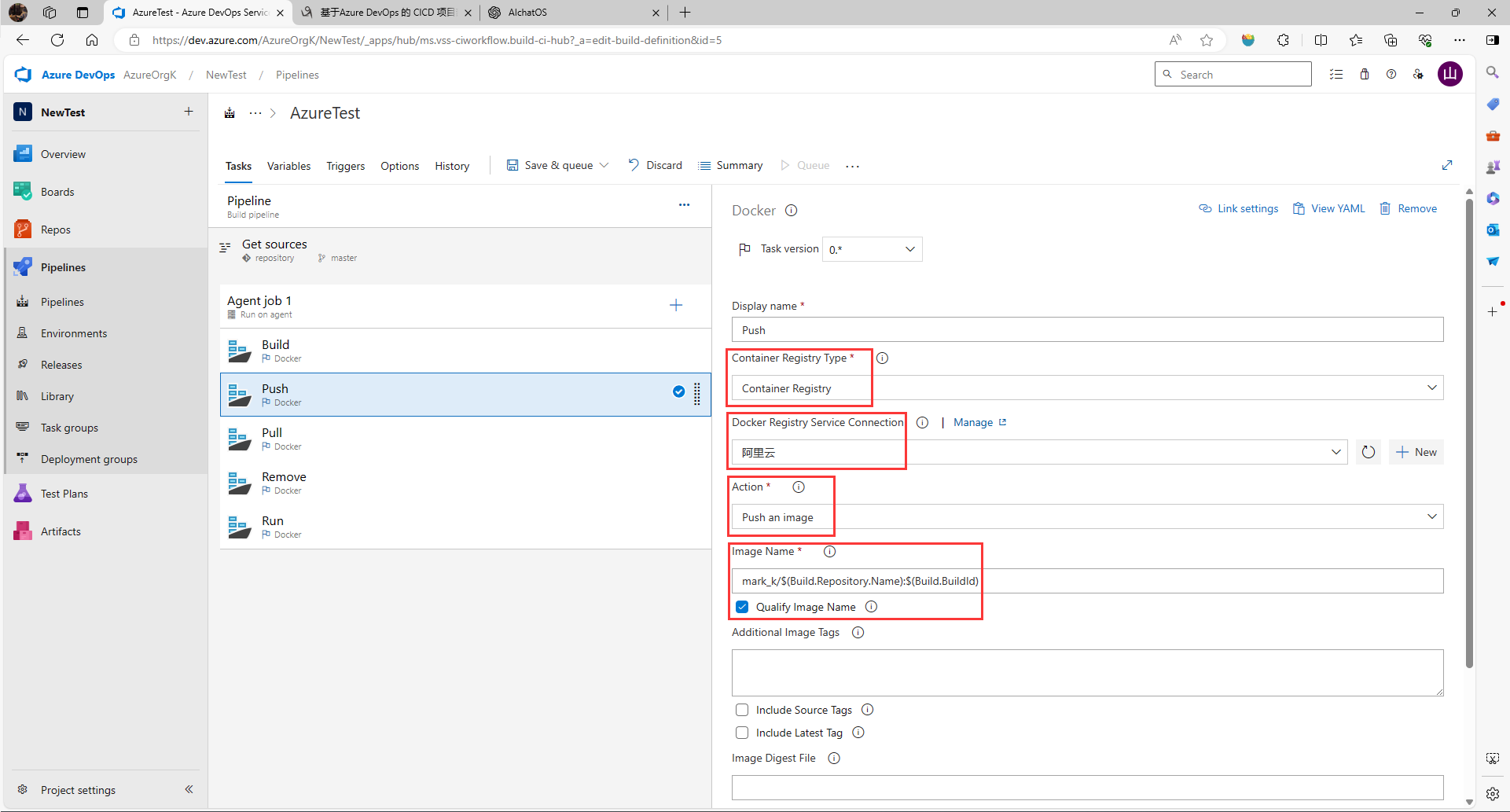1510x812 pixels.
Task: Switch to the AIchatOS browser tab
Action: pyautogui.click(x=574, y=13)
